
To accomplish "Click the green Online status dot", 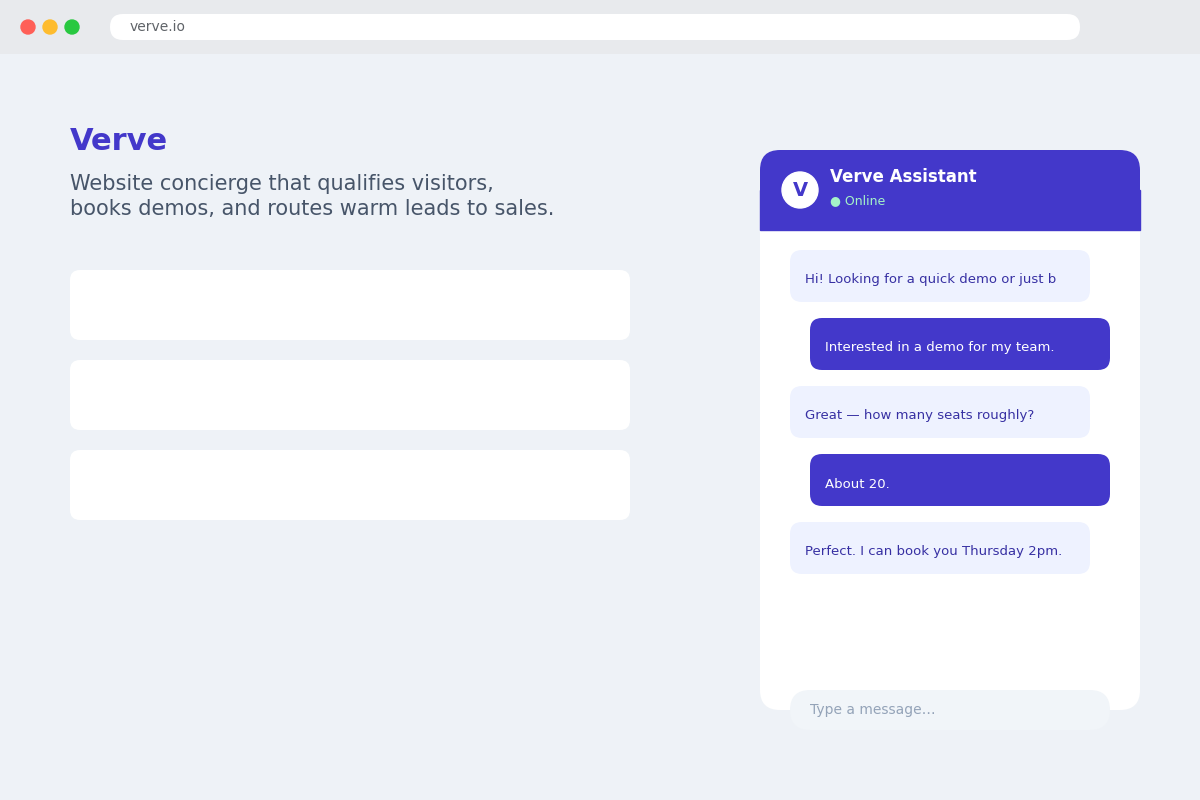I will (835, 202).
